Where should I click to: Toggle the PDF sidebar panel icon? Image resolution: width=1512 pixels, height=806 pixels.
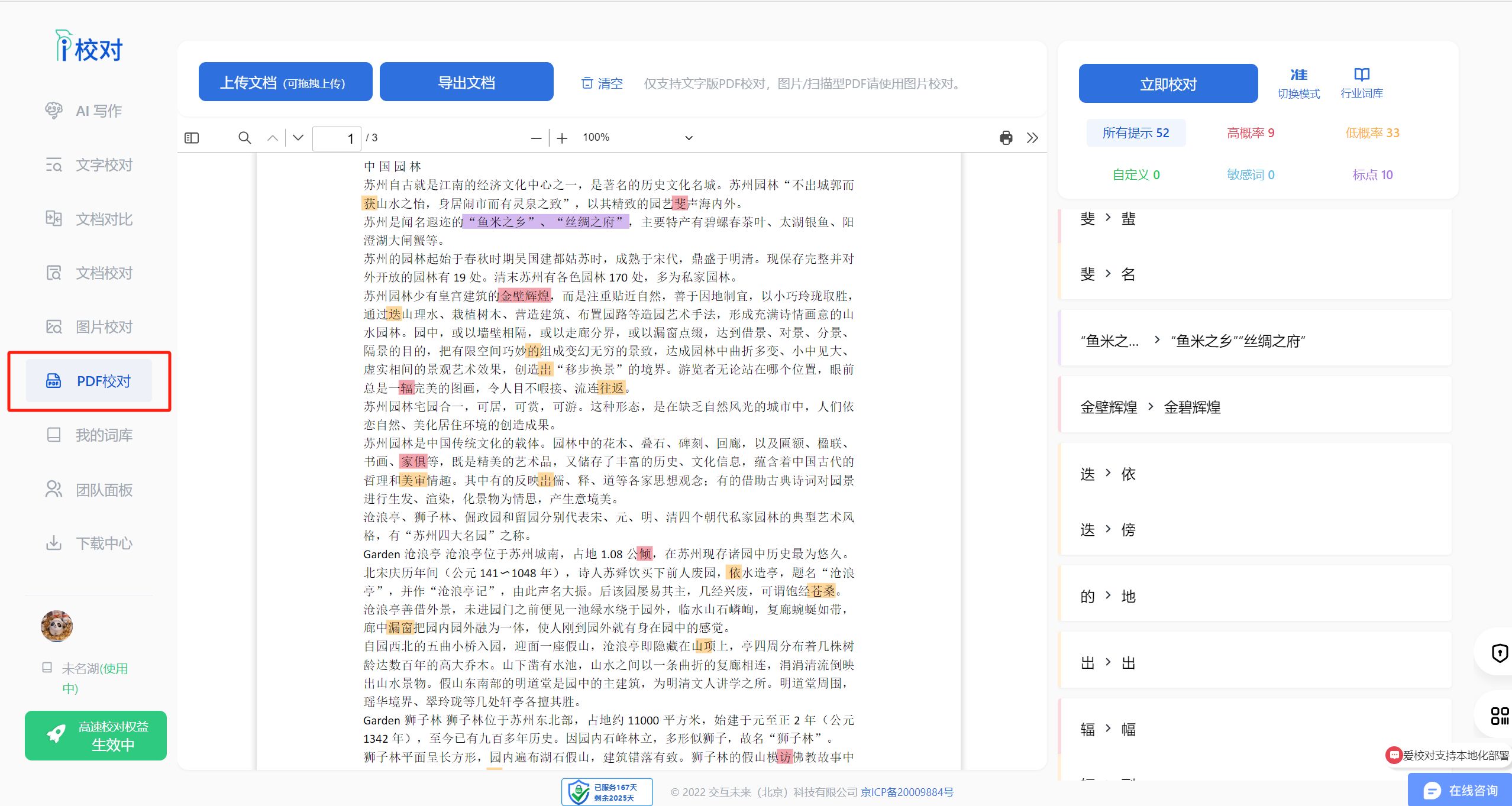(192, 138)
